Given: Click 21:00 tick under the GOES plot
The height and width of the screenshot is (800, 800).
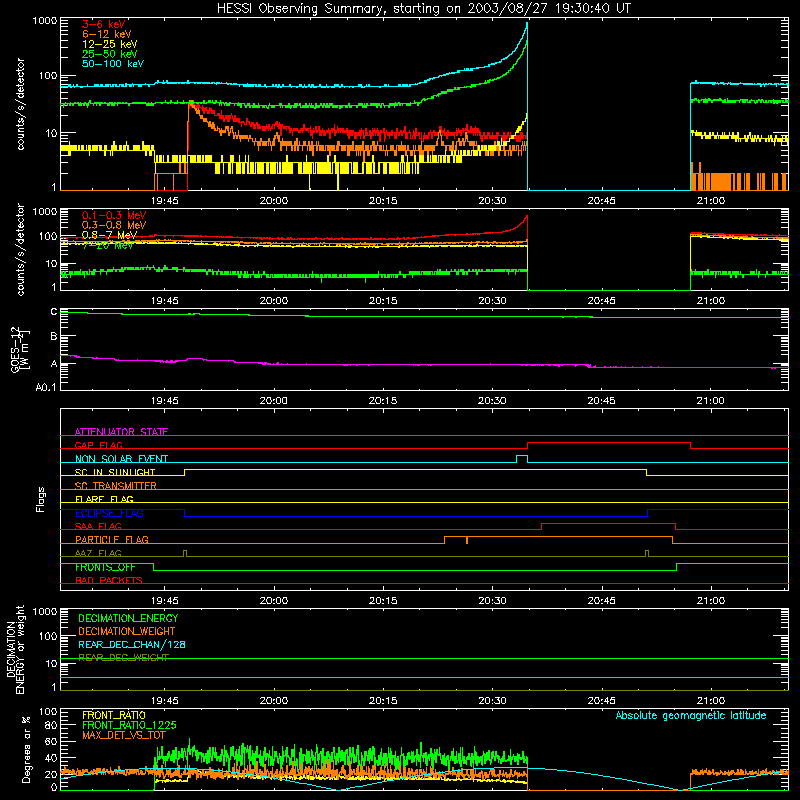Looking at the screenshot, I should click(711, 401).
